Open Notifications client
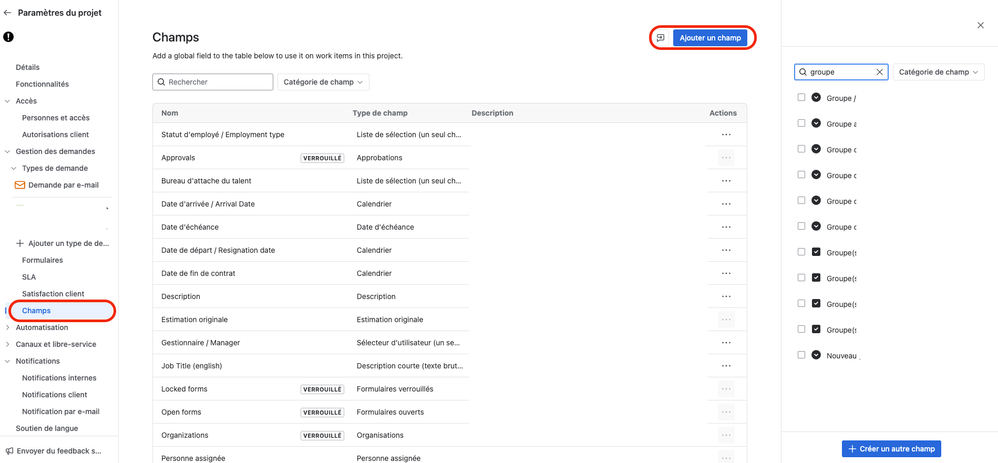 point(55,395)
